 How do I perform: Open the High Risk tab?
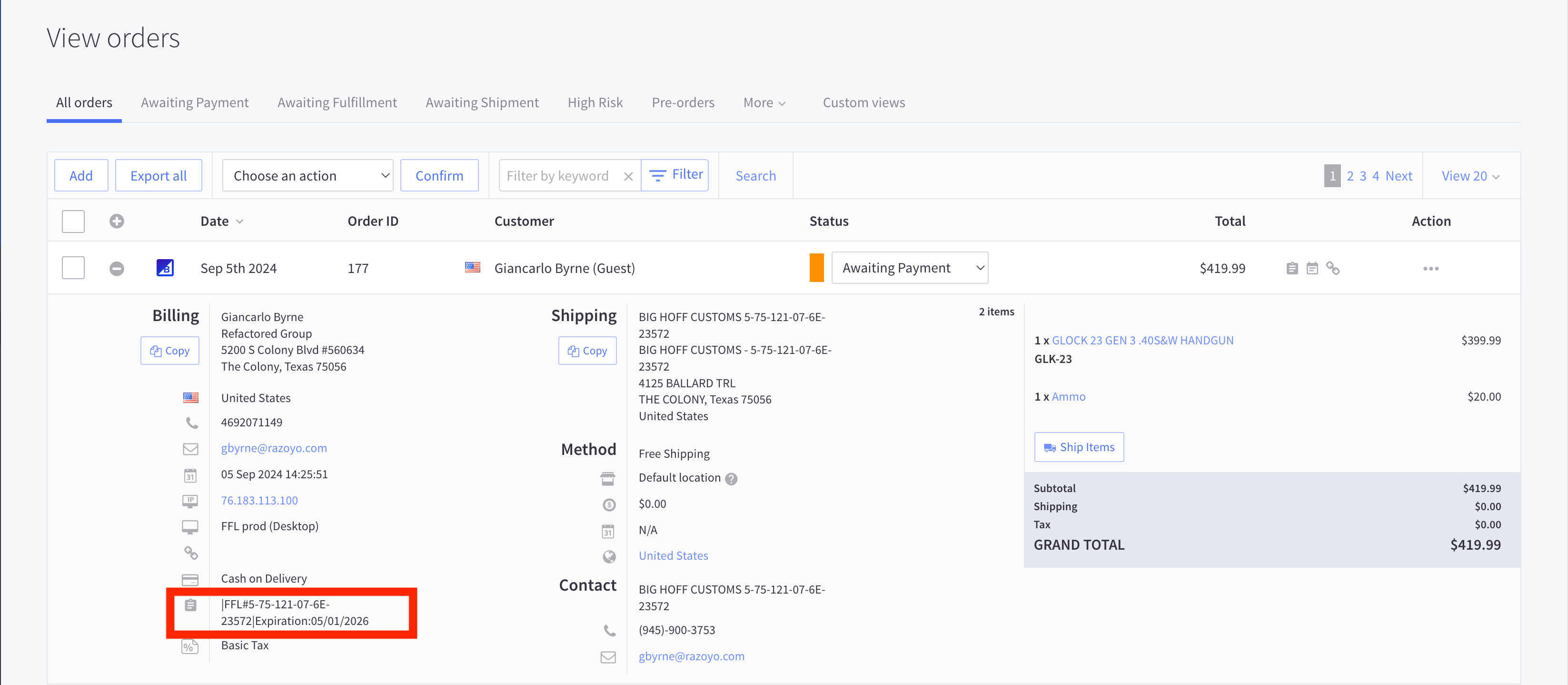click(x=595, y=102)
